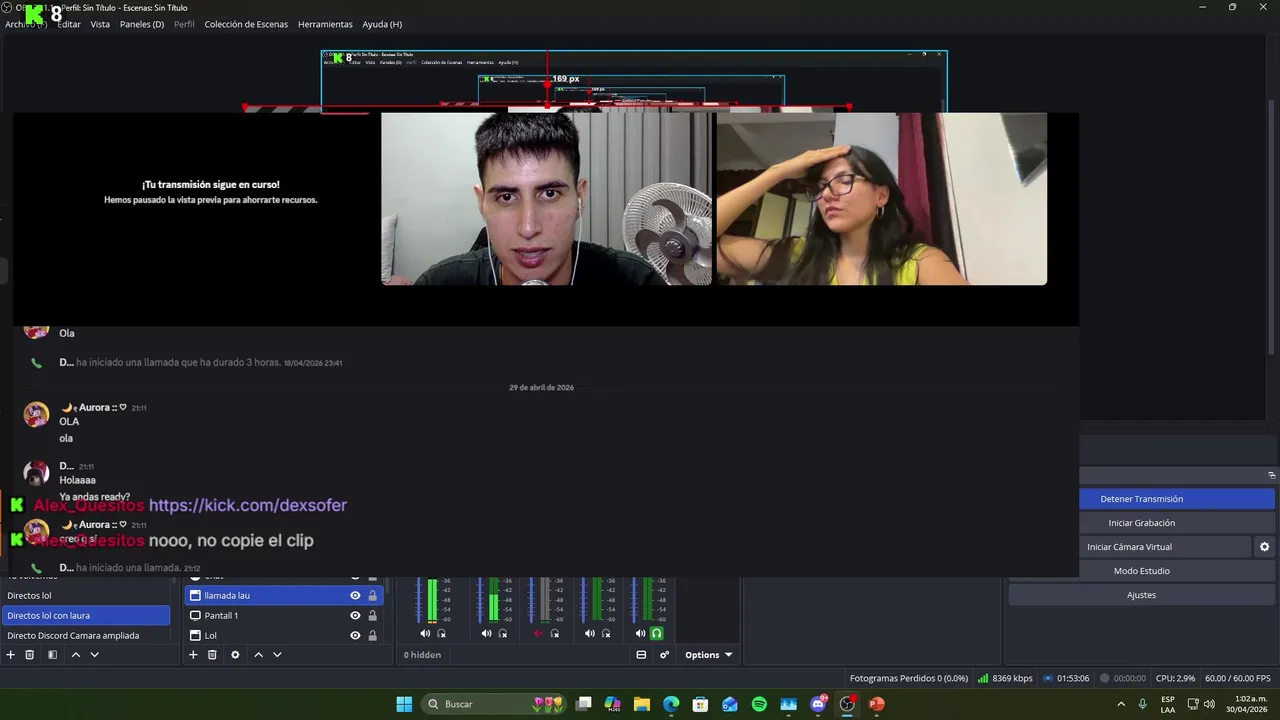This screenshot has width=1280, height=720.
Task: Hide the llamada lau source
Action: [x=355, y=595]
